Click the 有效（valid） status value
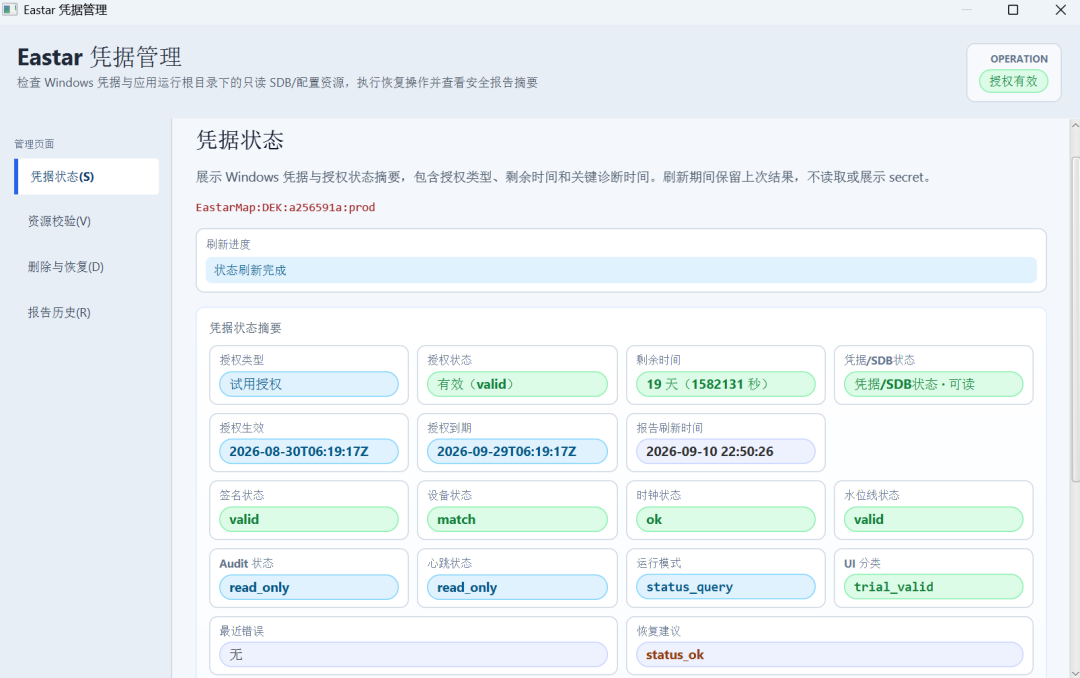The image size is (1080, 678). coord(517,384)
